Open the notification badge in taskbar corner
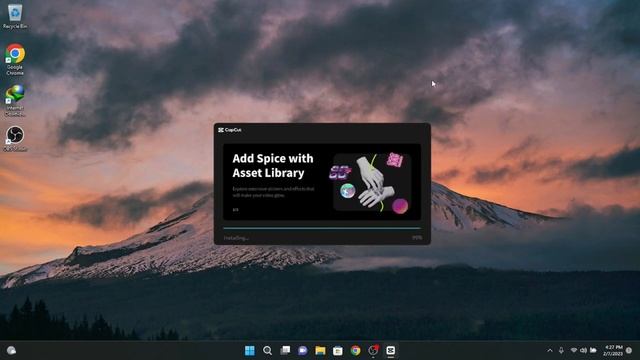 (629, 351)
